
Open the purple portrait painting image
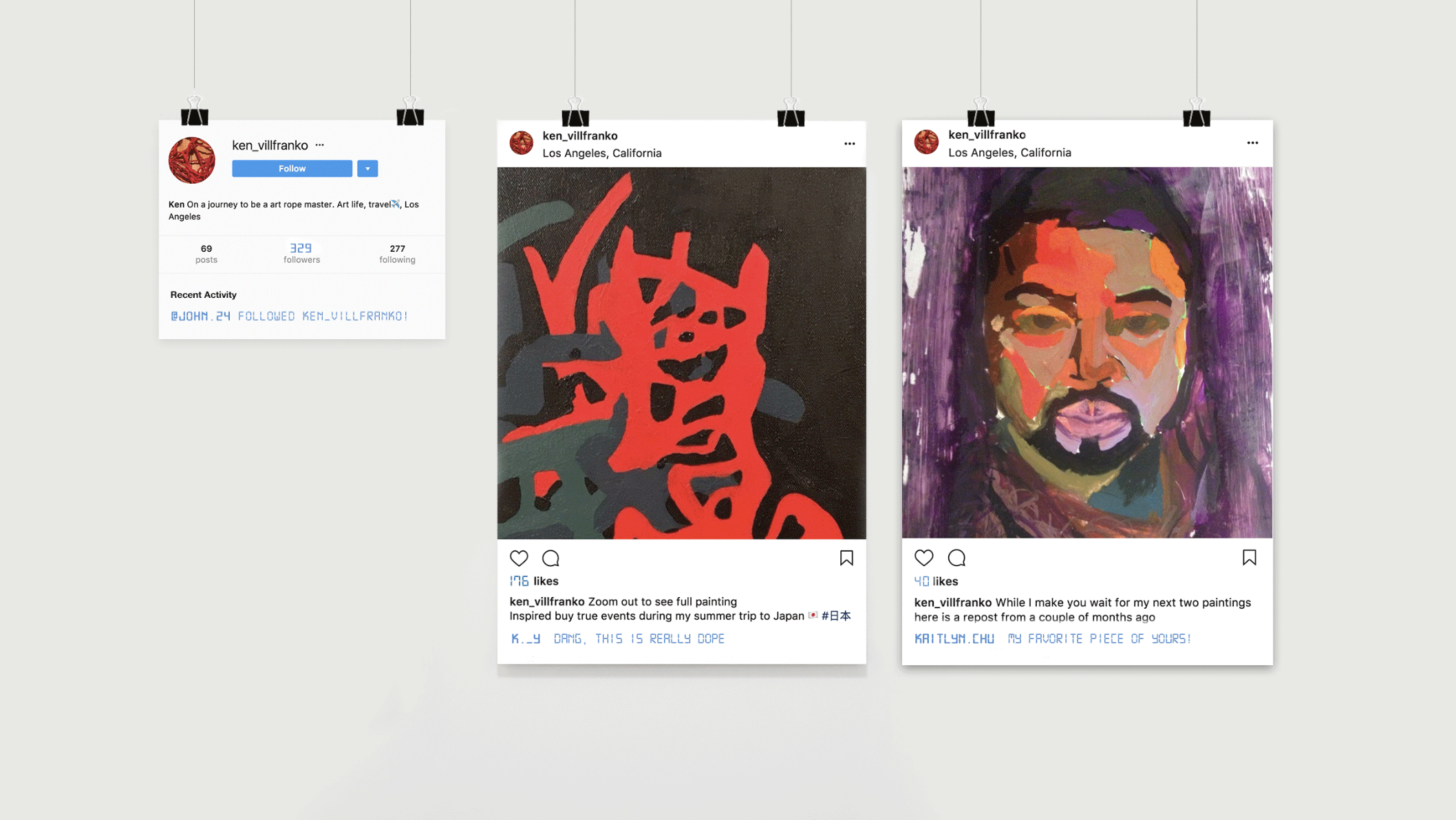point(1087,352)
